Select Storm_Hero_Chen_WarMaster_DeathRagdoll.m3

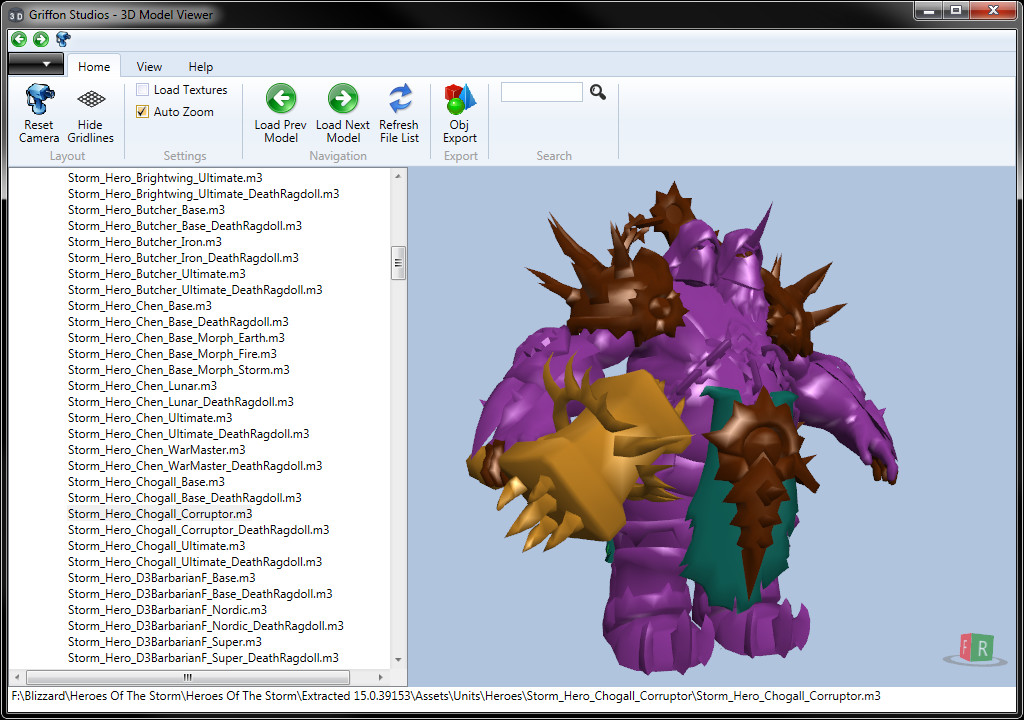[195, 466]
